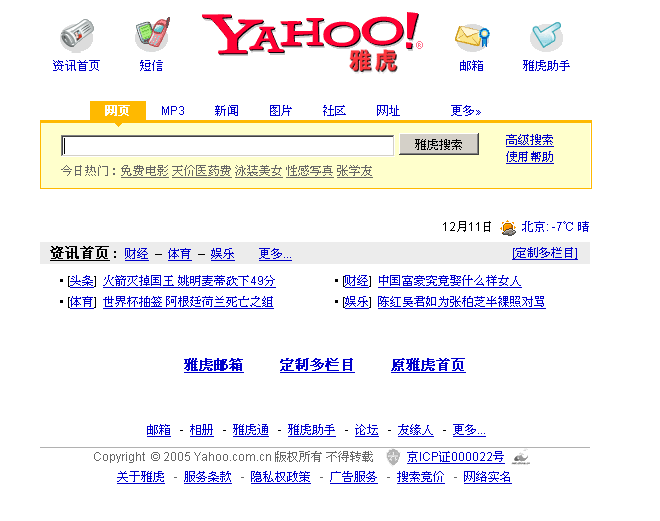
Task: Expand 更多... in the bottom services row
Action: [x=469, y=430]
